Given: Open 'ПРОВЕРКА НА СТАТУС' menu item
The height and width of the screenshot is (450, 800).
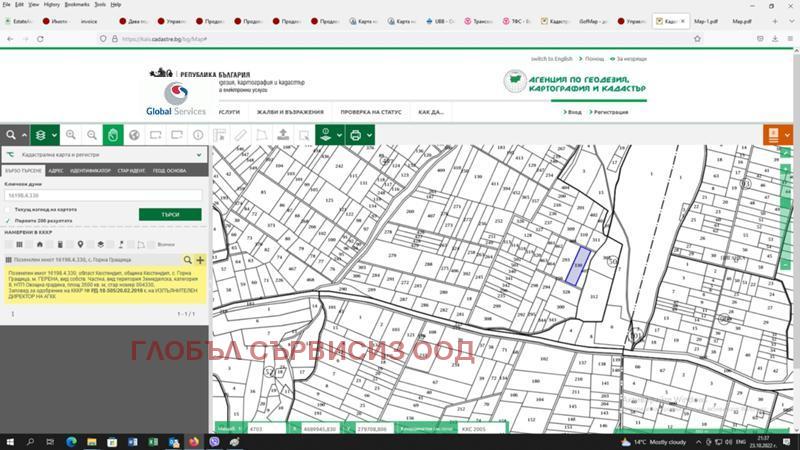Looking at the screenshot, I should tap(371, 112).
